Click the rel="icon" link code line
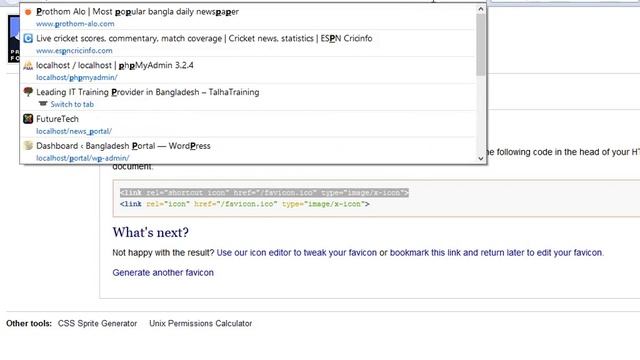This screenshot has width=640, height=360. pos(244,204)
